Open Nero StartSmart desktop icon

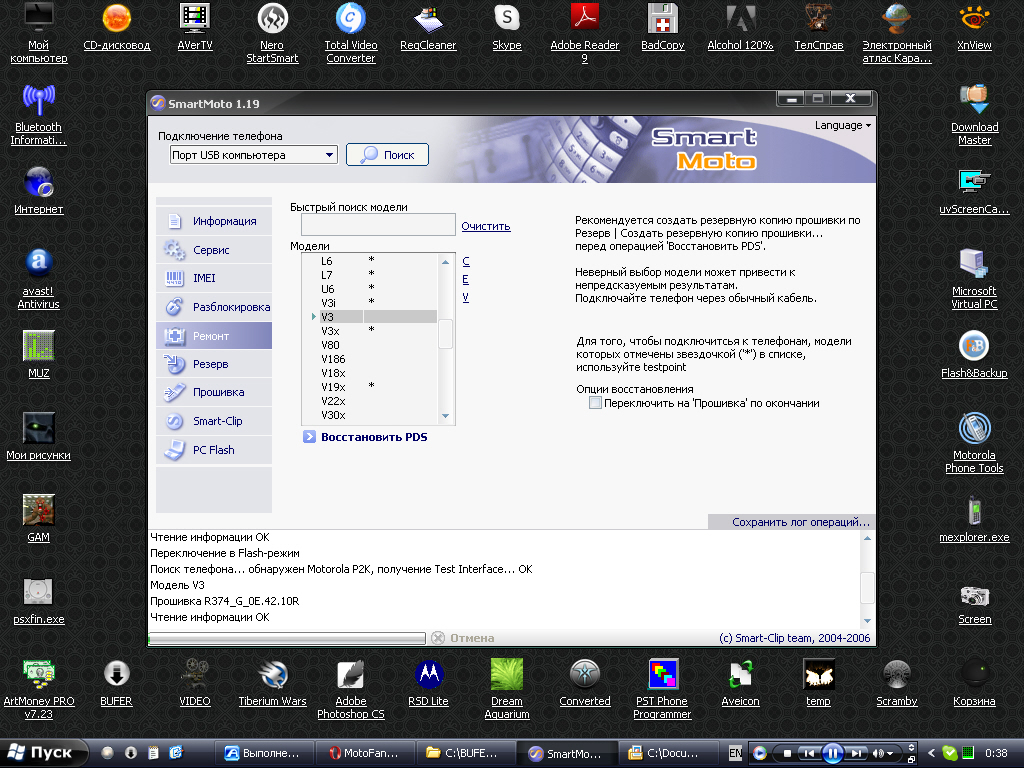point(272,33)
